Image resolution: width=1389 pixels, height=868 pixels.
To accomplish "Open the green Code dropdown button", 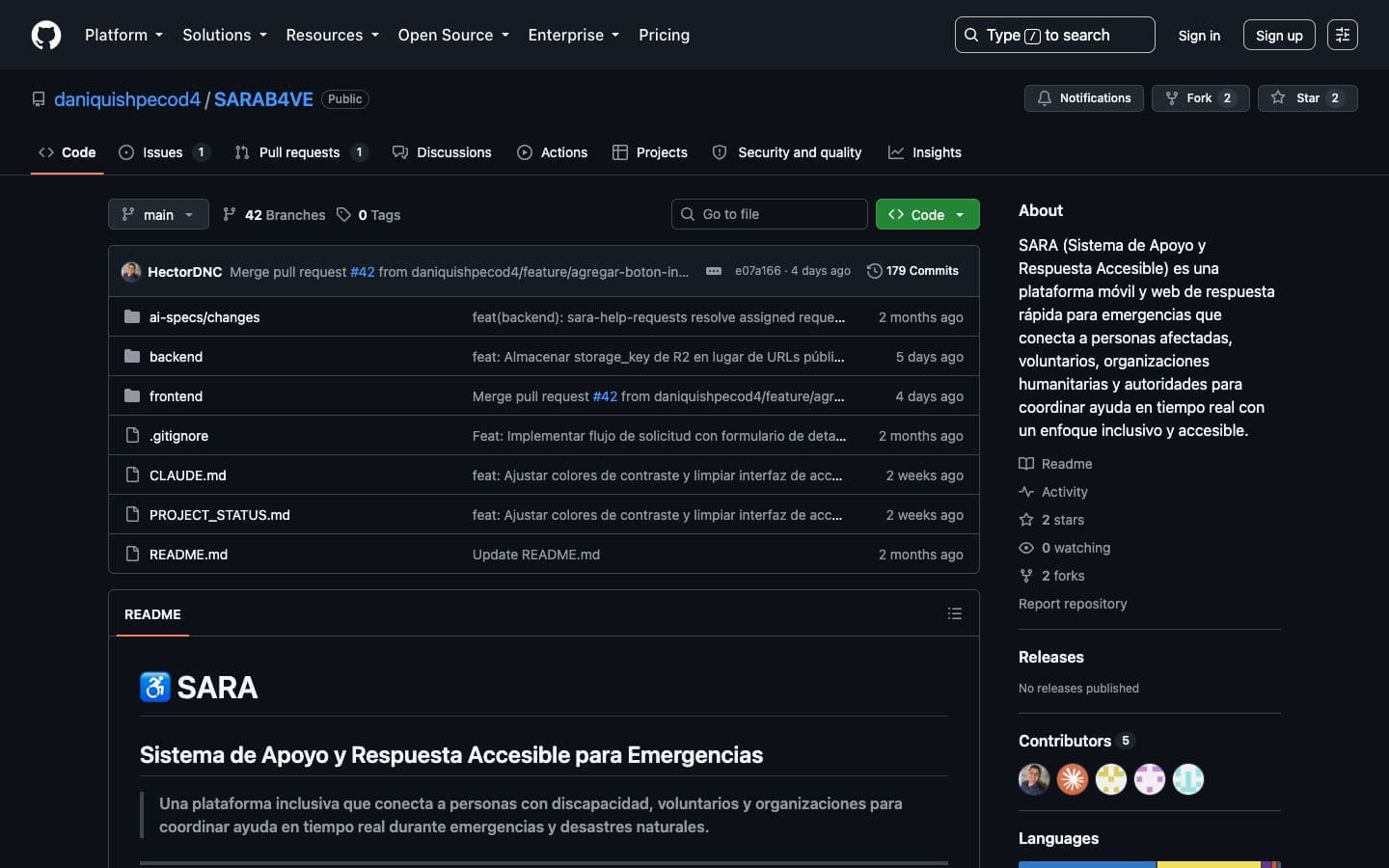I will (x=927, y=214).
